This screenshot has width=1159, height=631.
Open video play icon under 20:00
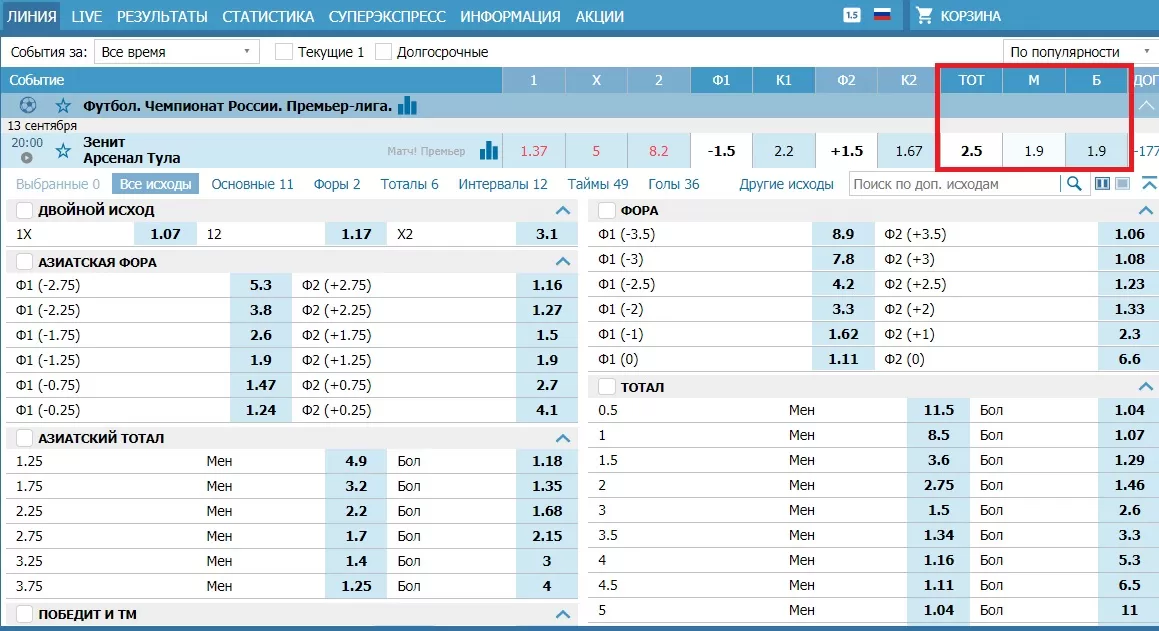tap(27, 158)
